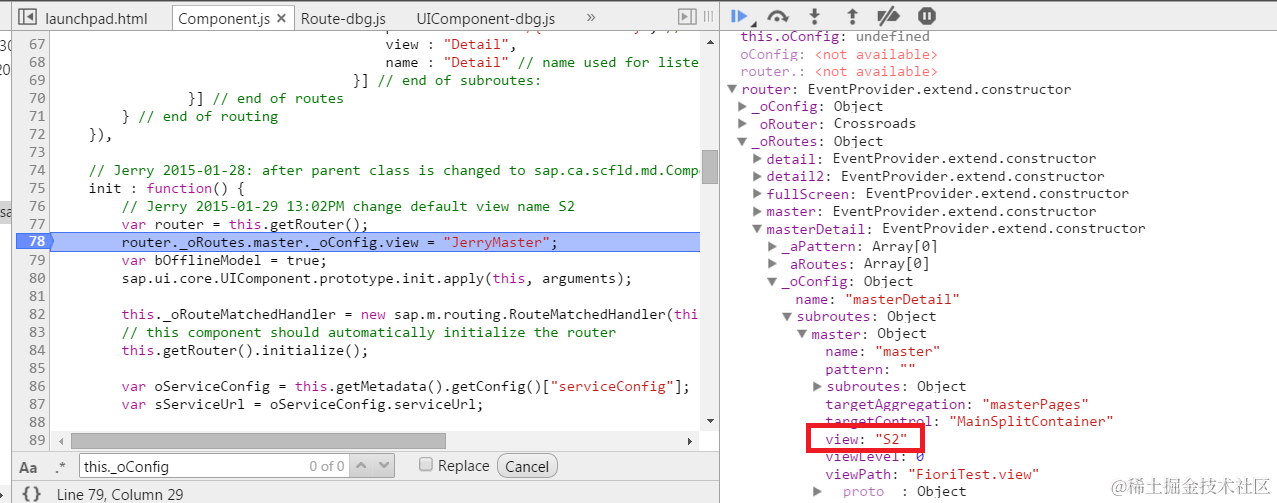The width and height of the screenshot is (1277, 503).
Task: Select oConfig: <not available> watch entry
Action: [839, 54]
